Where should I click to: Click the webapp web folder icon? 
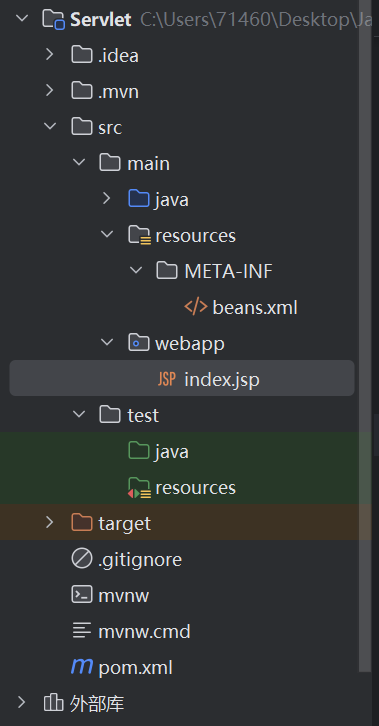pos(139,343)
